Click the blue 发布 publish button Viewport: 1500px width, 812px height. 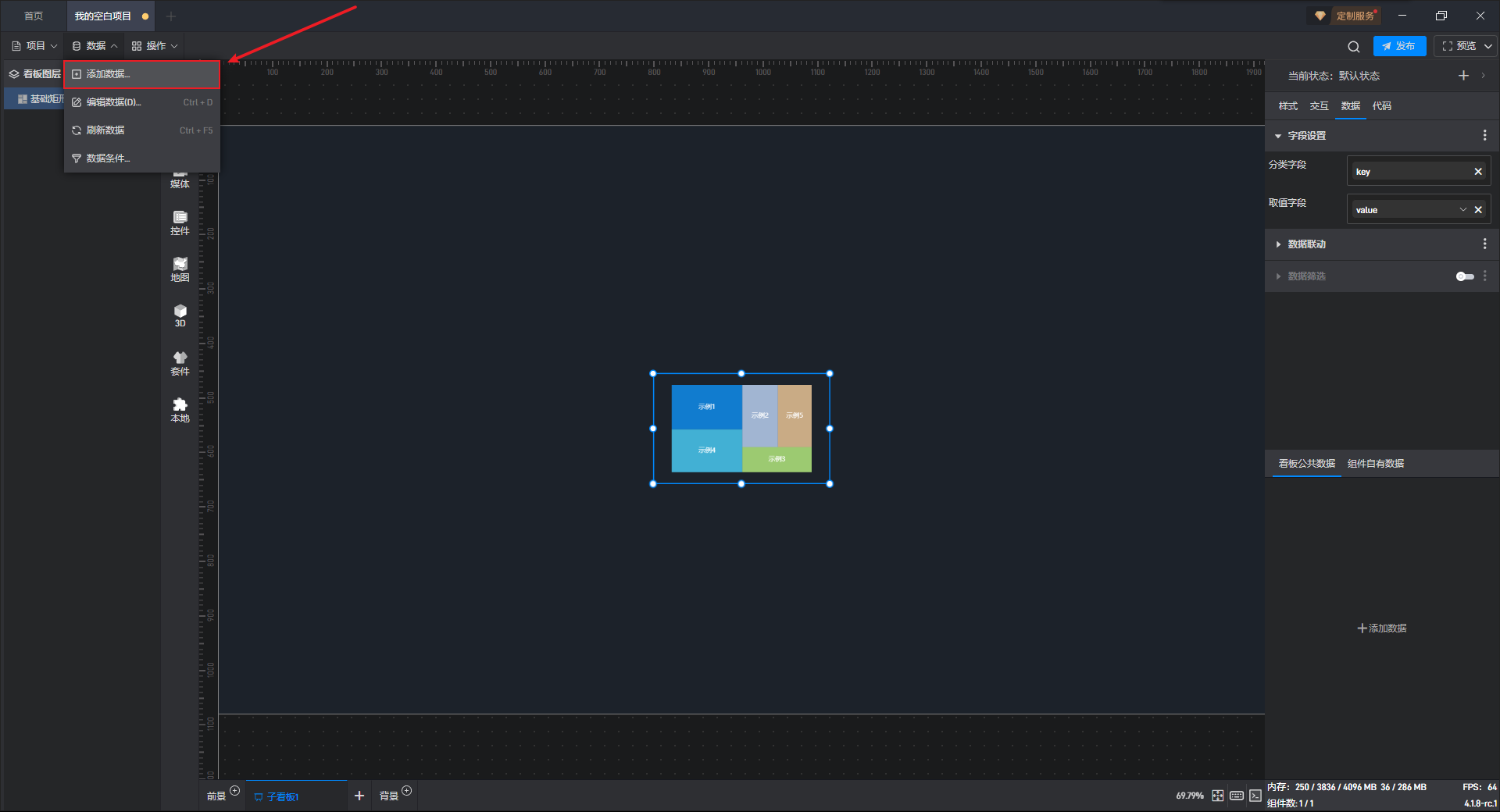[1399, 47]
